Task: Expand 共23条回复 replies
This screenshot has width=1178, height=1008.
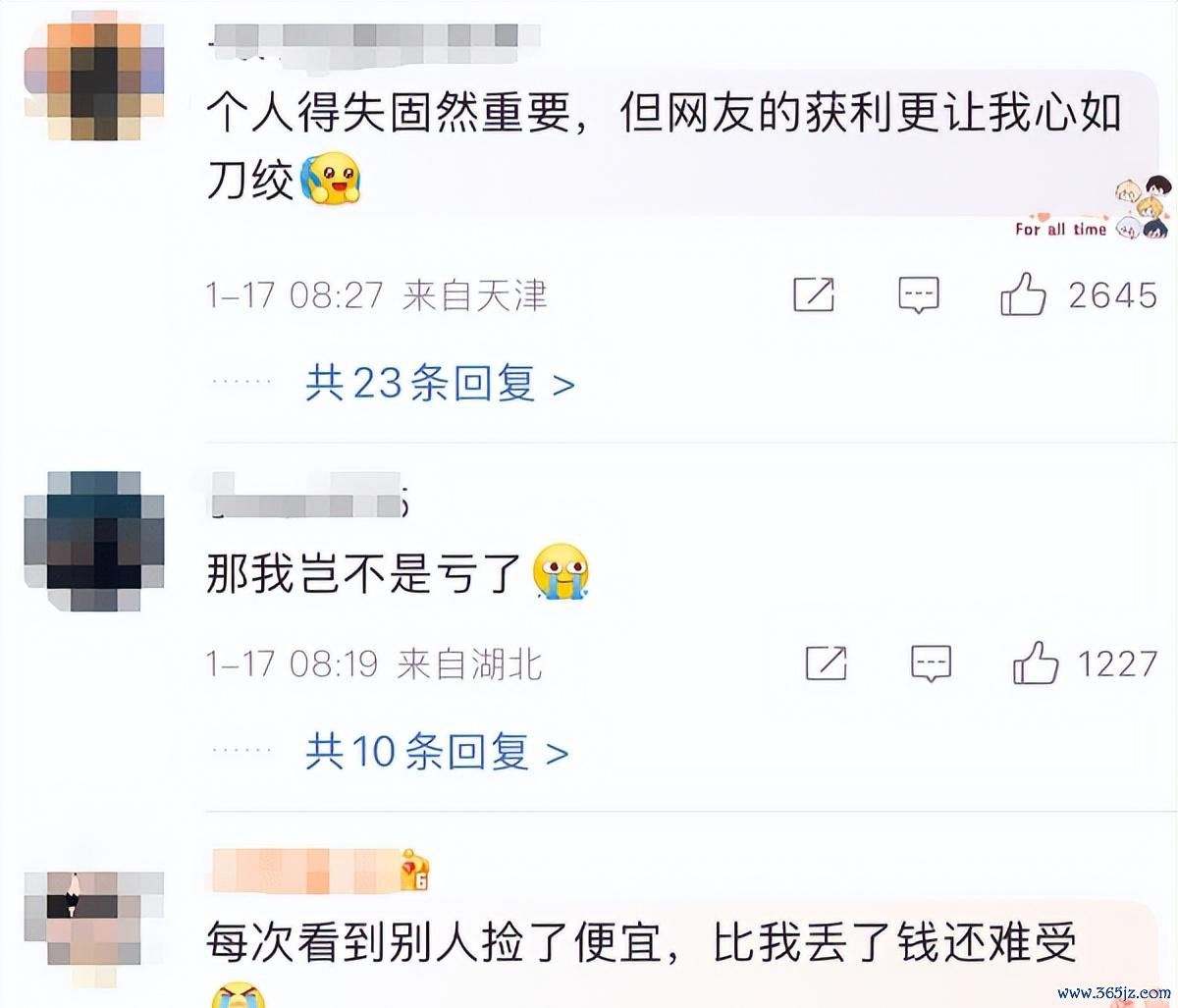Action: [x=439, y=383]
